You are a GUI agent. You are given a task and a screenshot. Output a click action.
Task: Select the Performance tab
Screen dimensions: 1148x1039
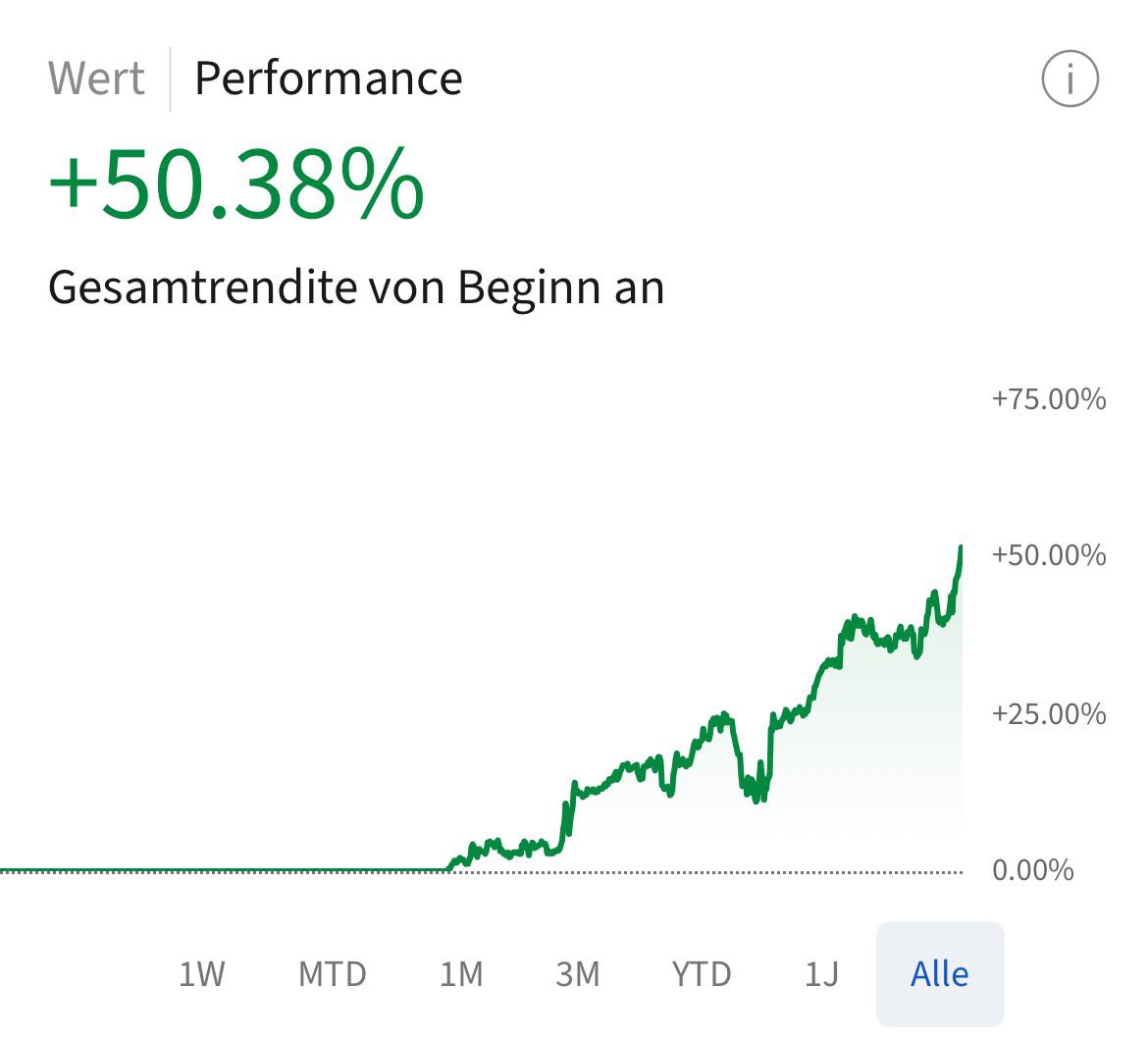click(328, 78)
